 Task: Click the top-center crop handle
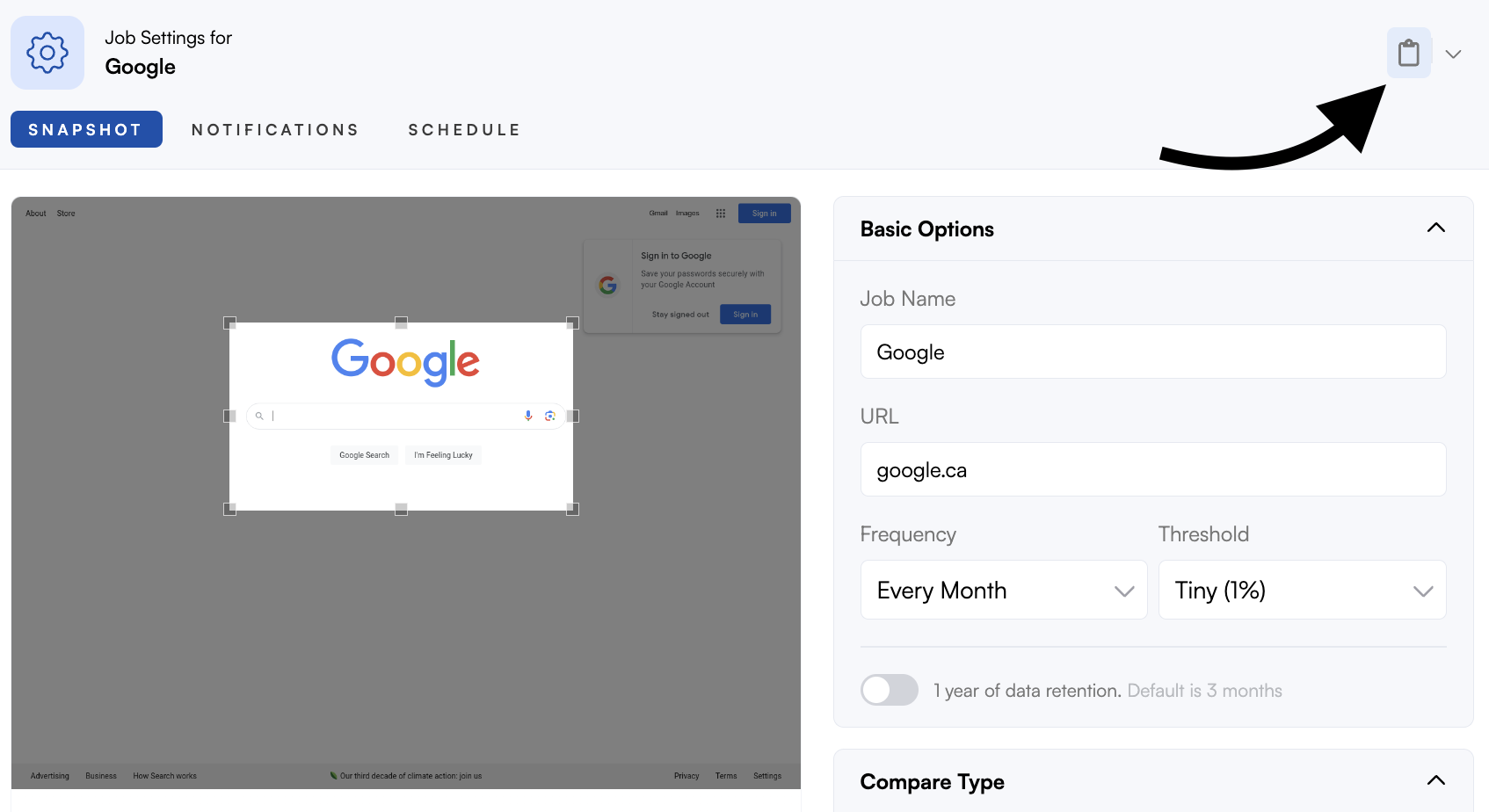(401, 323)
